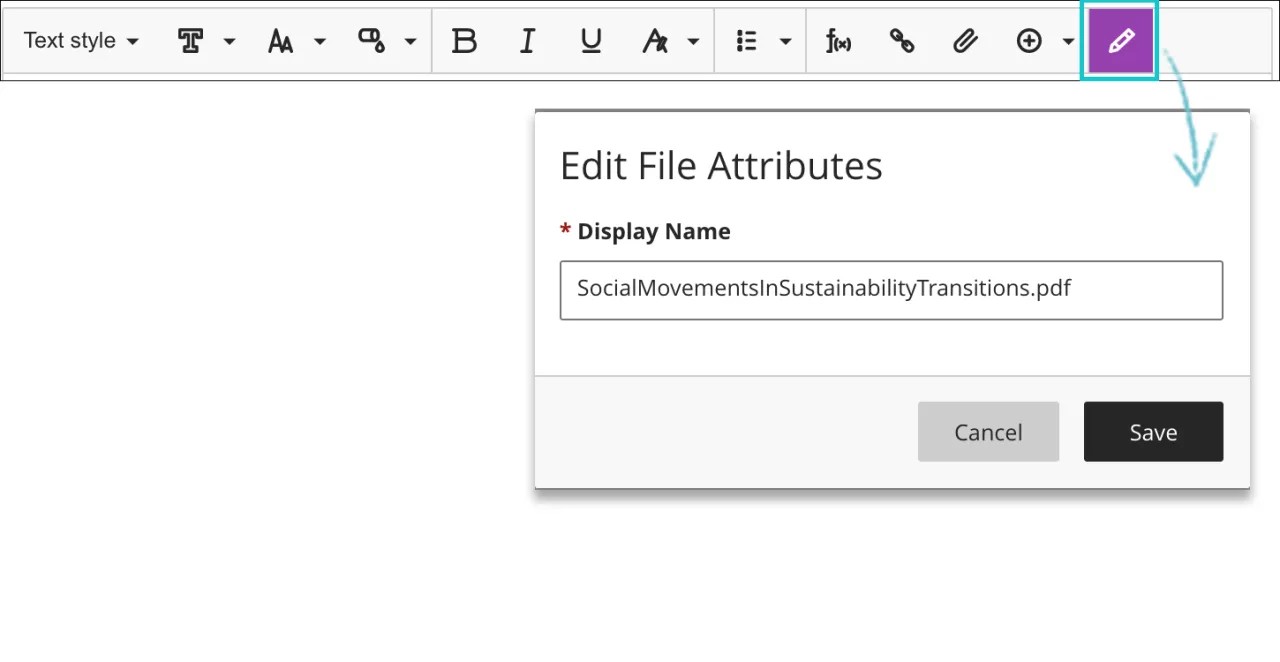1280x662 pixels.
Task: Expand the list options arrow
Action: (x=785, y=41)
